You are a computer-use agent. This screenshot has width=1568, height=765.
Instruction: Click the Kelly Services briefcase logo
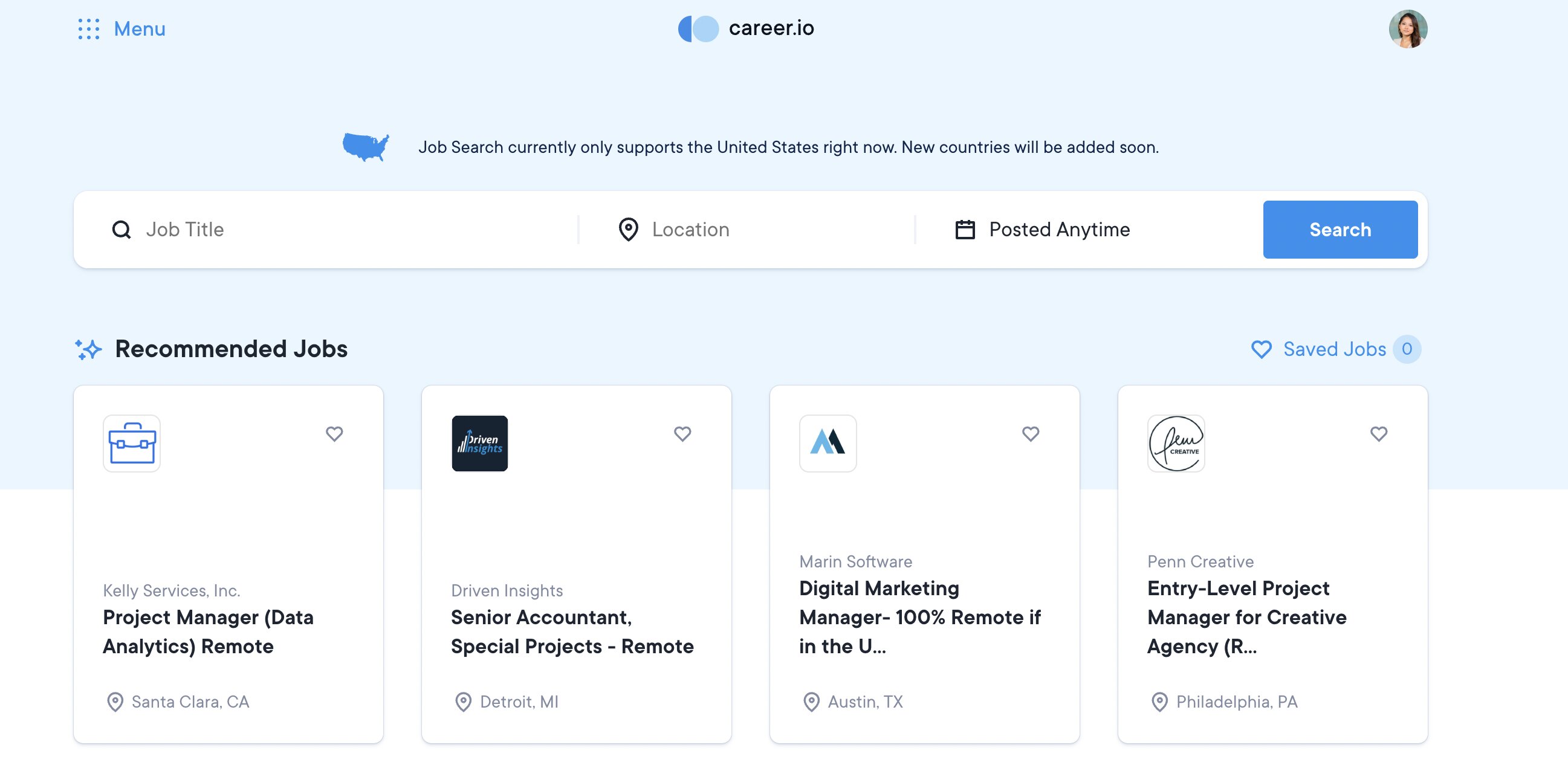point(132,443)
